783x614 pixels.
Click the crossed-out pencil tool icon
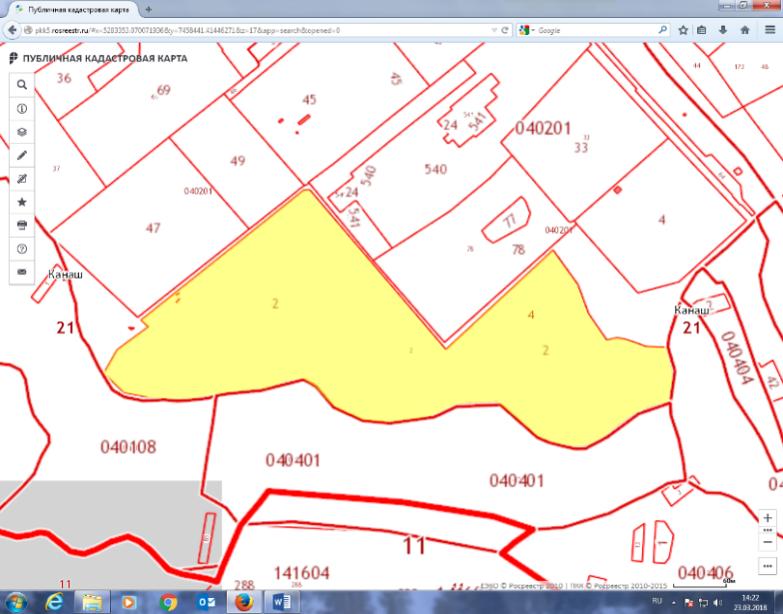point(22,178)
